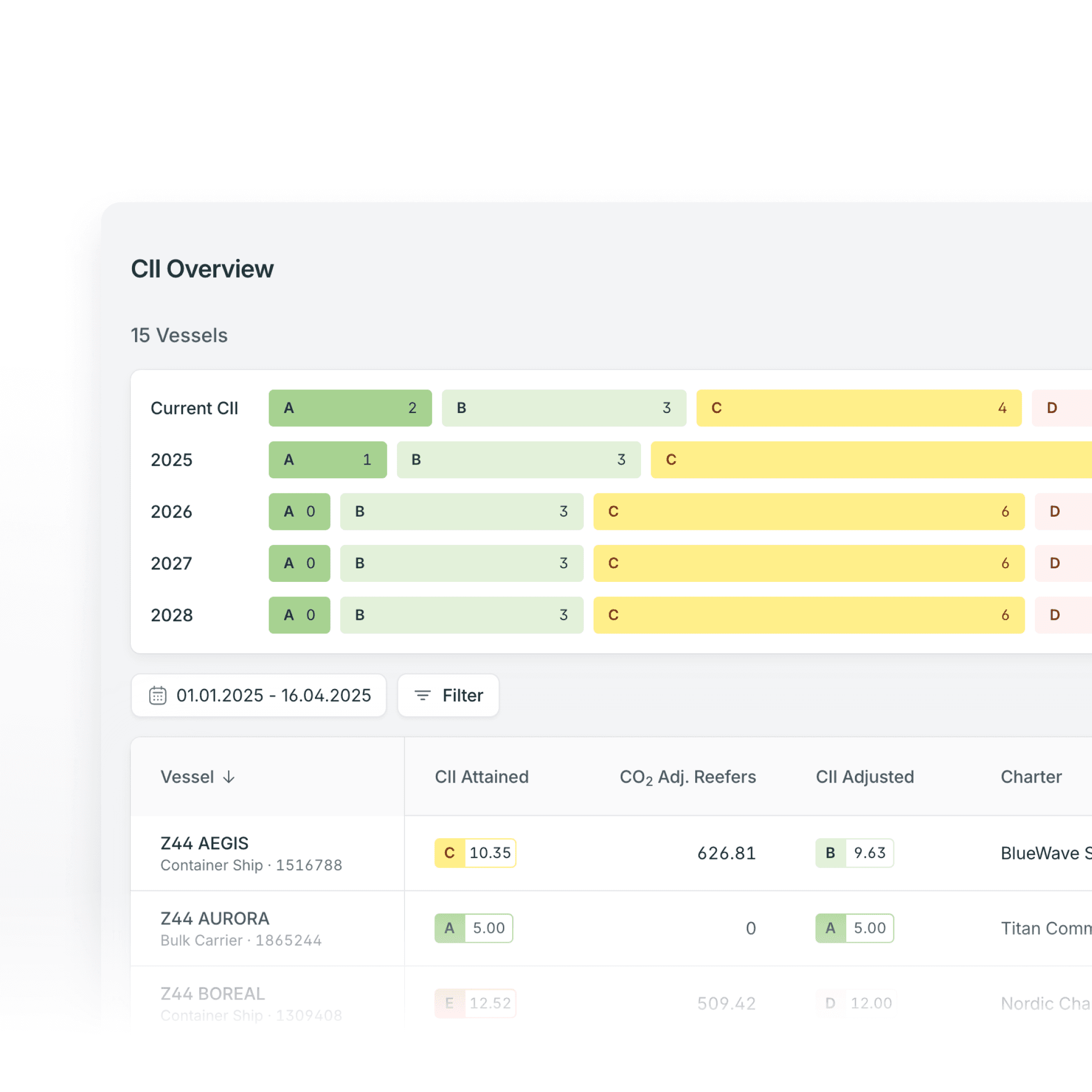This screenshot has height=1092, width=1092.
Task: Click the Titan charter cell for Z44 AURORA
Action: (1046, 928)
